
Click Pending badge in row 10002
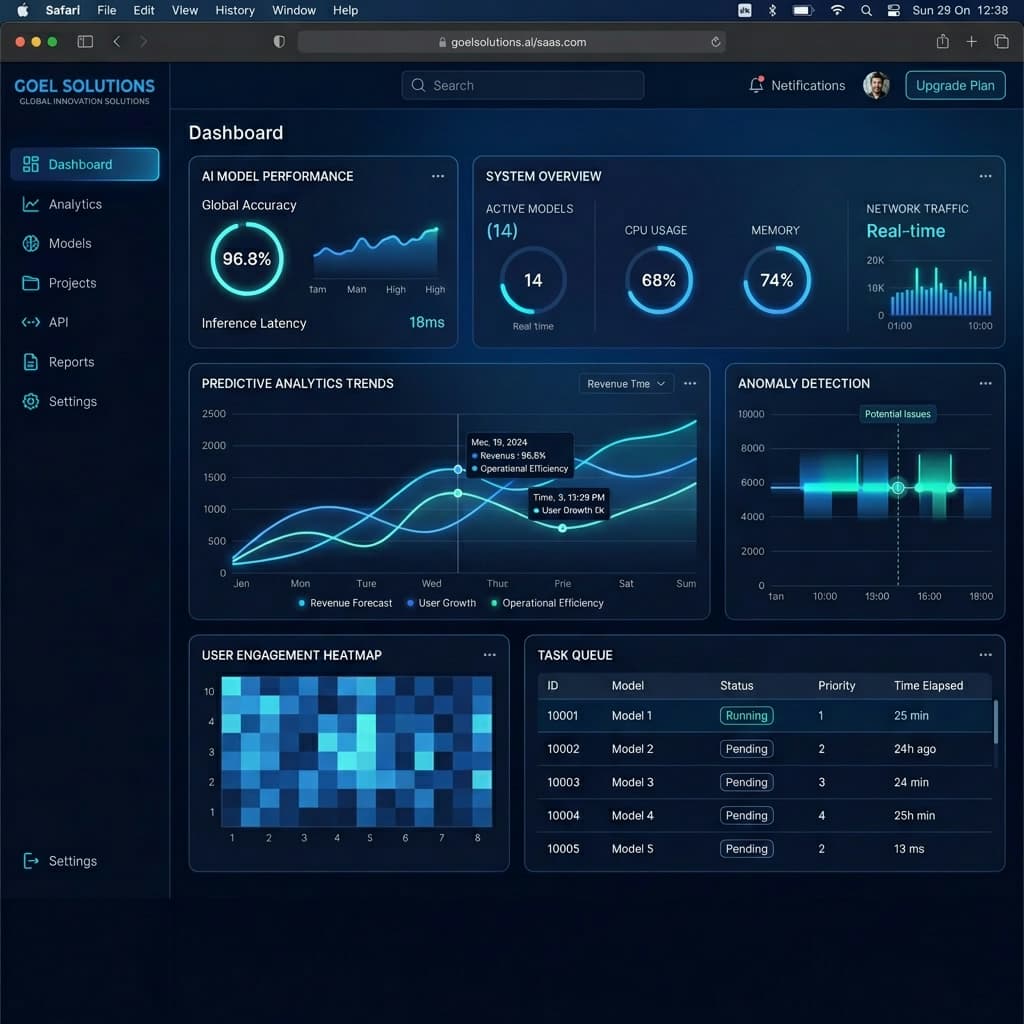point(746,748)
